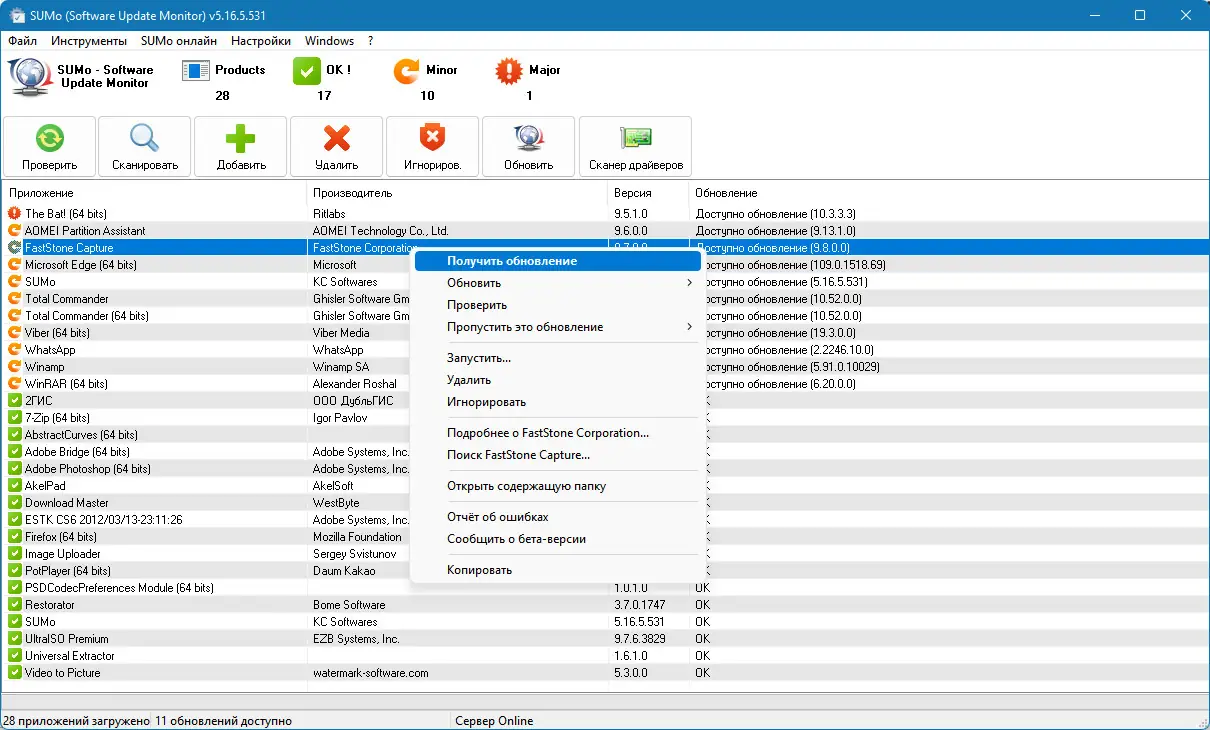
Task: Choose Запустить... in the context menu
Action: [x=557, y=358]
